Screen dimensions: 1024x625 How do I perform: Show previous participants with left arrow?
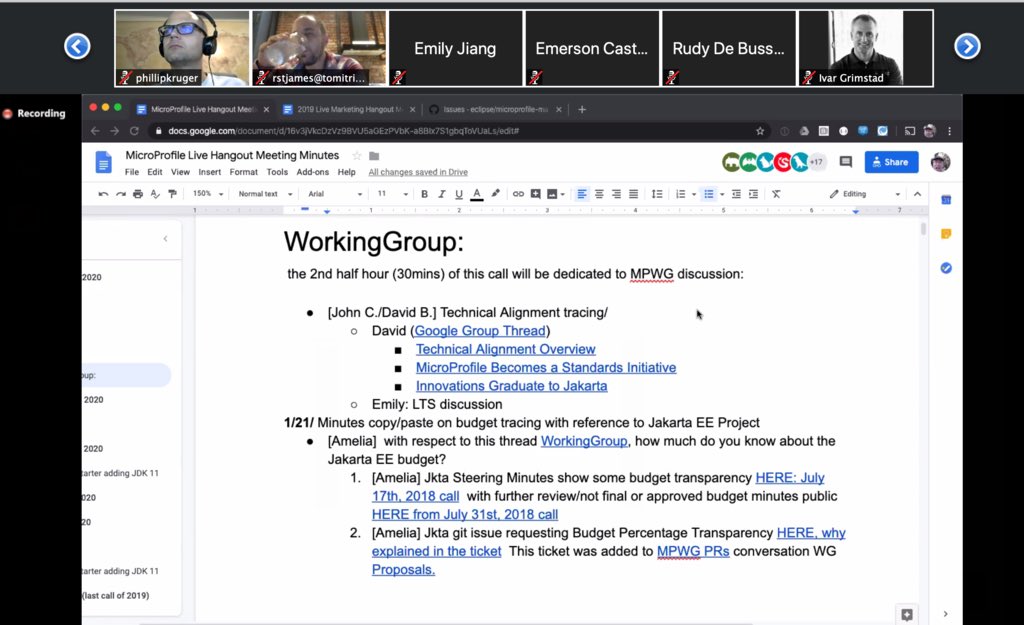pos(77,46)
